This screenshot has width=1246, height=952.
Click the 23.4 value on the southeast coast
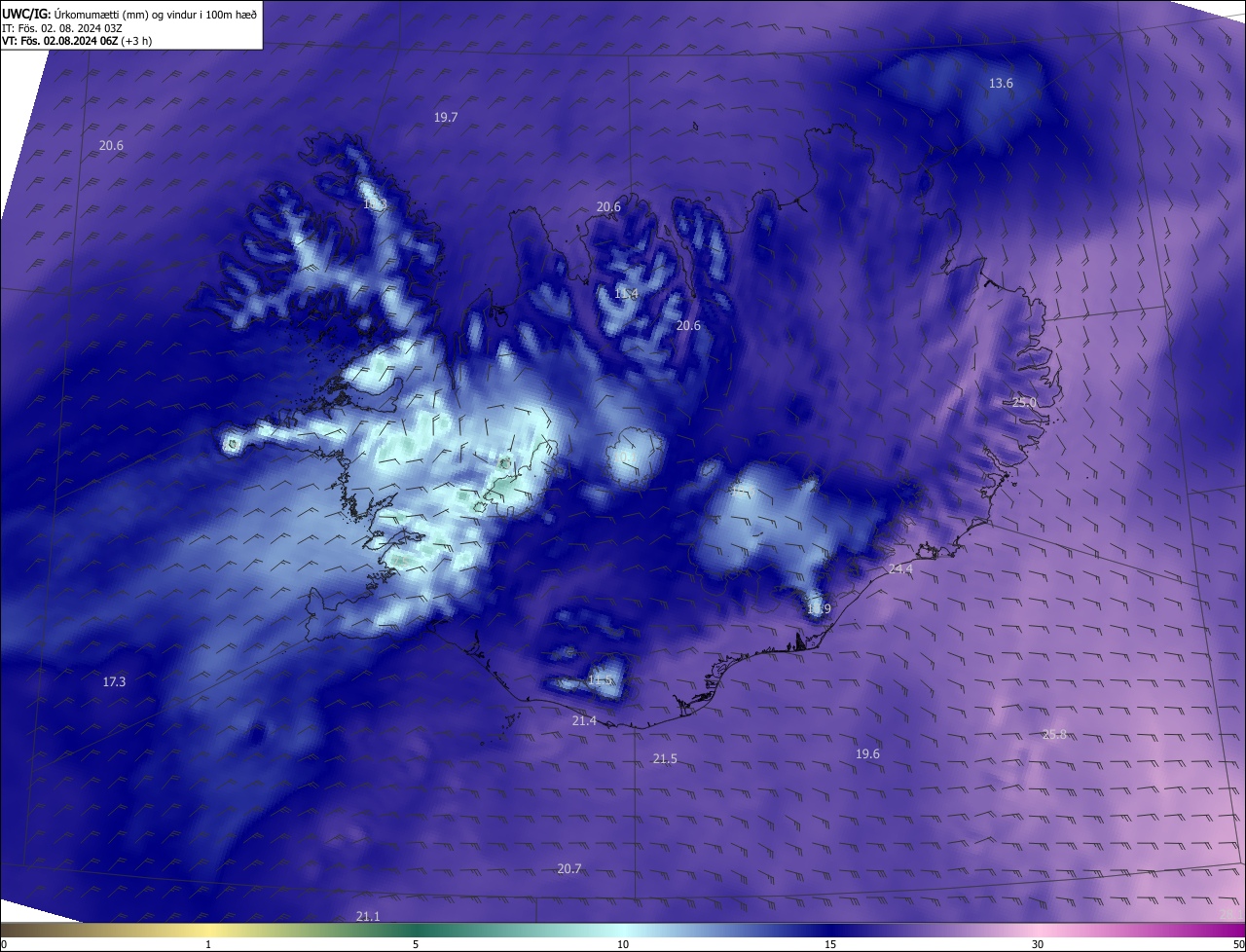tap(900, 569)
